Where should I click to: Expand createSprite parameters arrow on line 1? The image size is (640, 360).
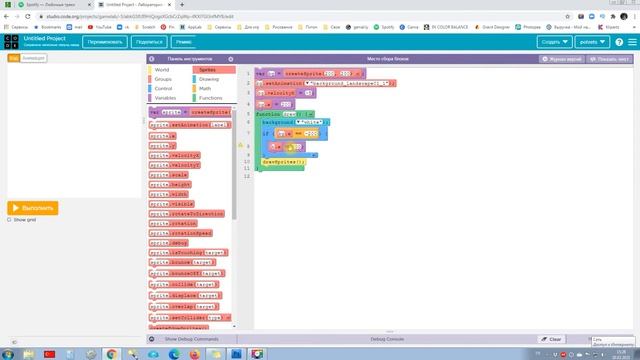tap(358, 73)
